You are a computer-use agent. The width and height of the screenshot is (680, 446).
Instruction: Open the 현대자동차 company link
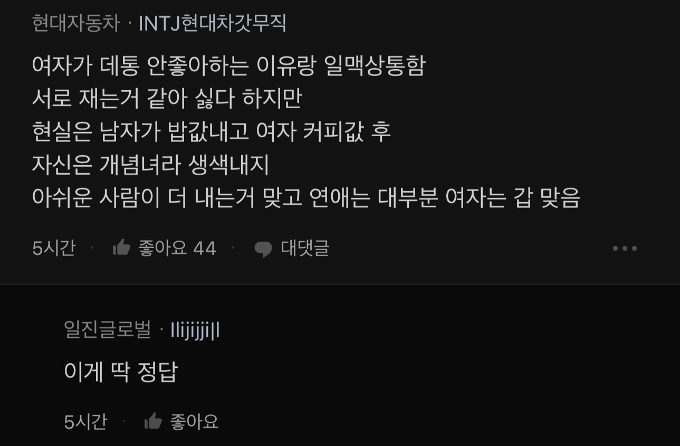[75, 22]
